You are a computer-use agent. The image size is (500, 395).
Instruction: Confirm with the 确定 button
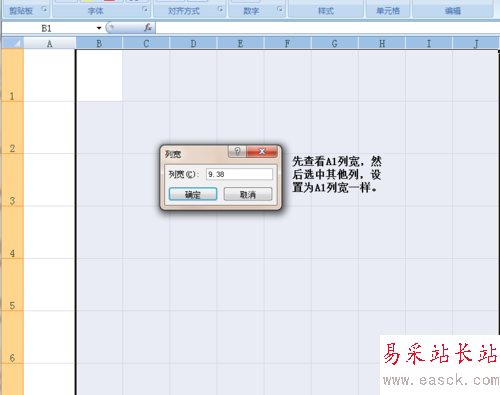(x=193, y=194)
